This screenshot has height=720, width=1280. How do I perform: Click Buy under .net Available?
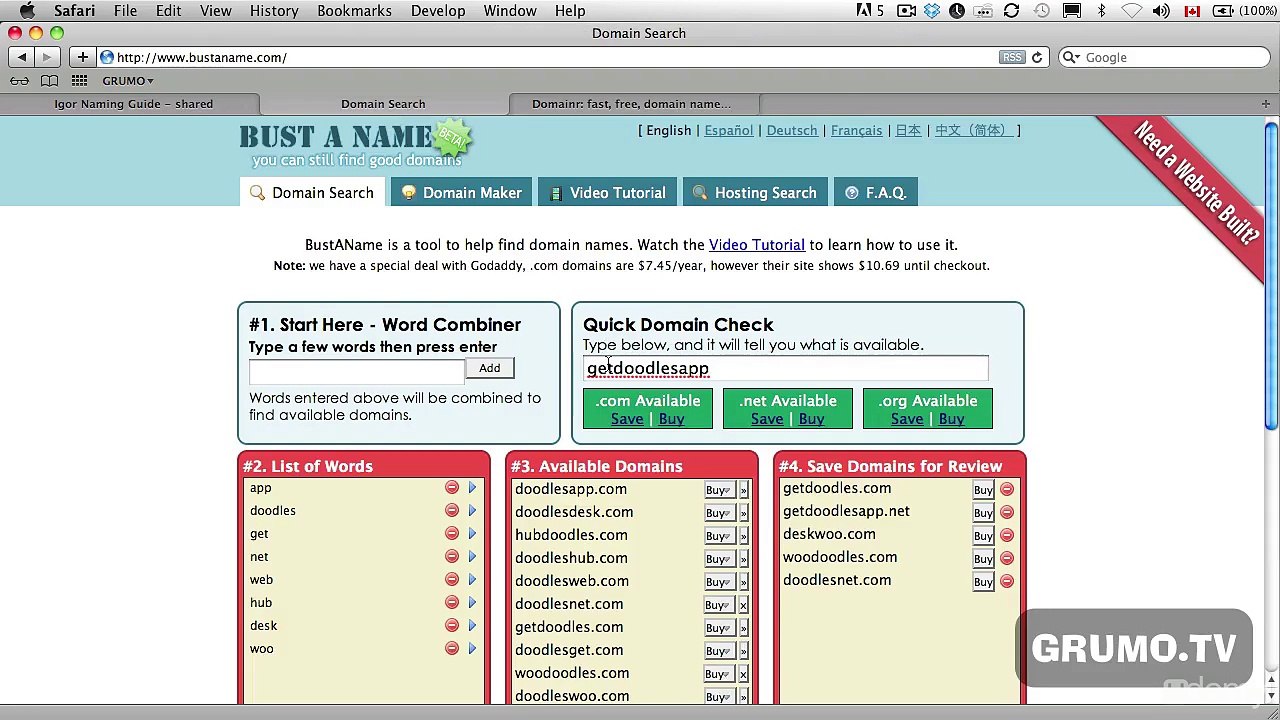[x=811, y=419]
